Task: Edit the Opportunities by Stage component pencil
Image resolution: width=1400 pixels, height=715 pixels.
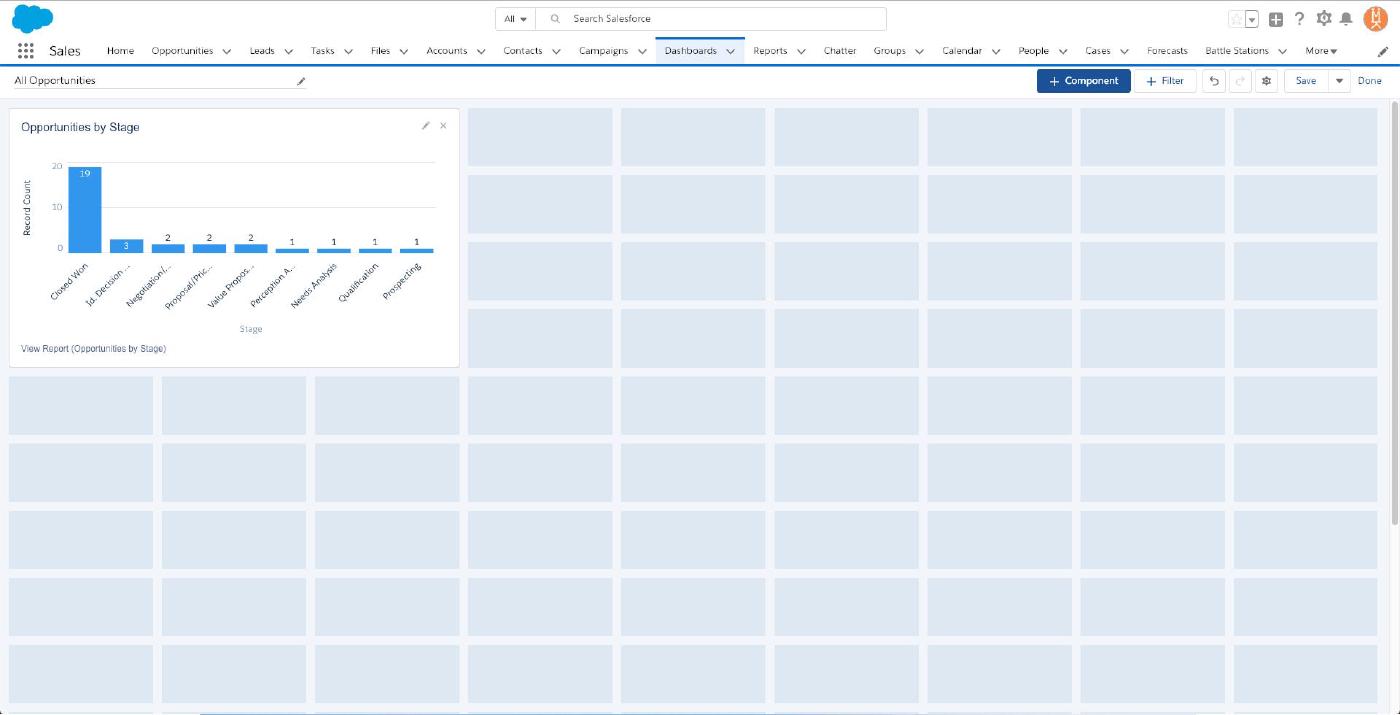Action: click(x=426, y=126)
